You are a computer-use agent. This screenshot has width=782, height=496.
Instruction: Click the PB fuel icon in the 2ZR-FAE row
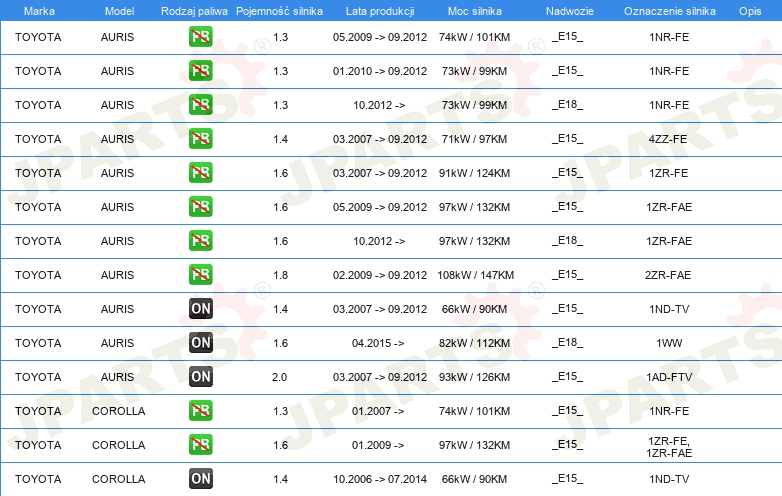[x=200, y=275]
